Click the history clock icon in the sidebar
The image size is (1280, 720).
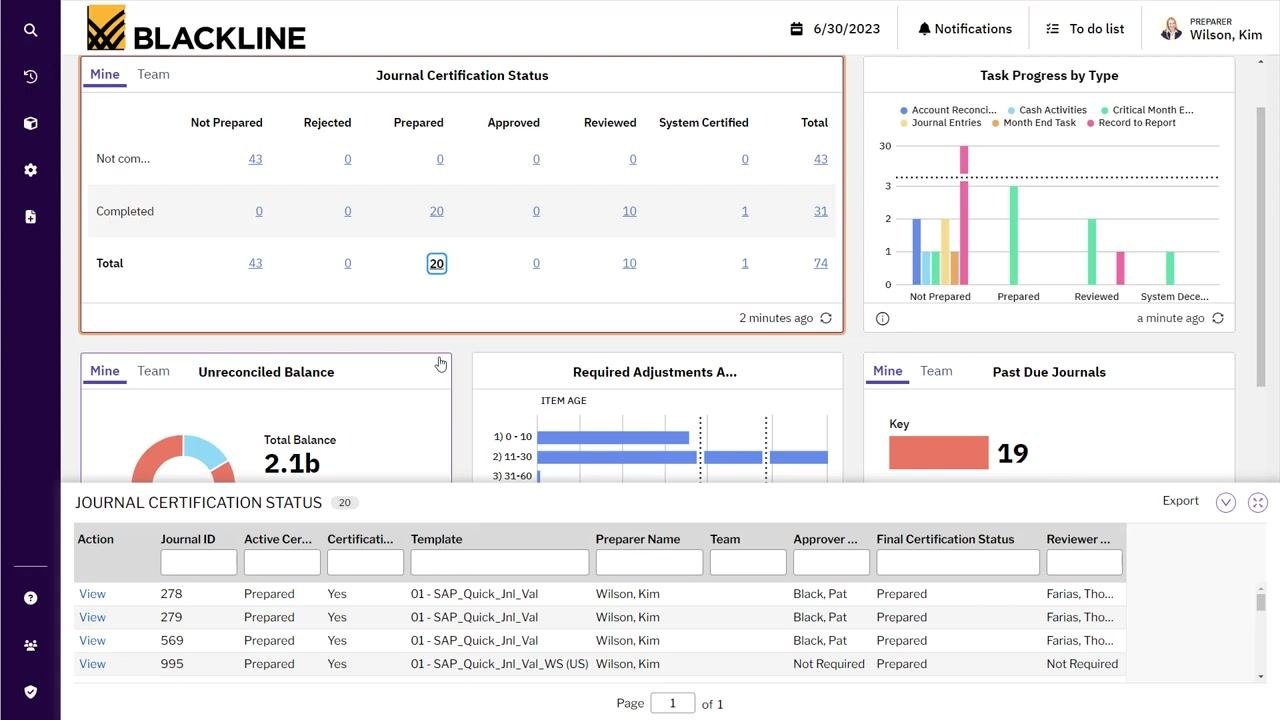pos(30,77)
